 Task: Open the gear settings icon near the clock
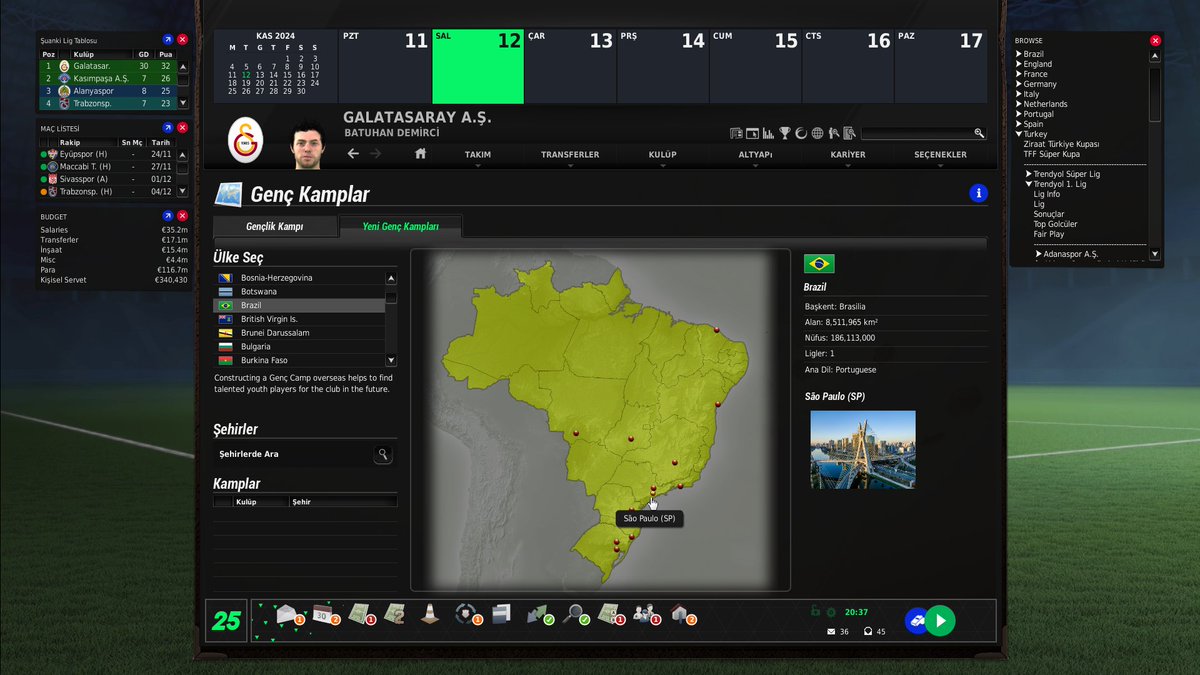(831, 611)
